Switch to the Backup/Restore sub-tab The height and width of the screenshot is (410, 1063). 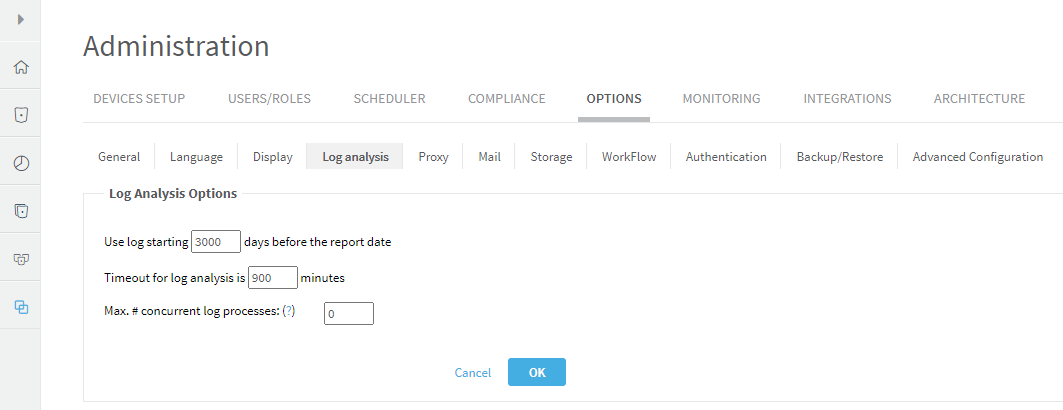point(839,157)
